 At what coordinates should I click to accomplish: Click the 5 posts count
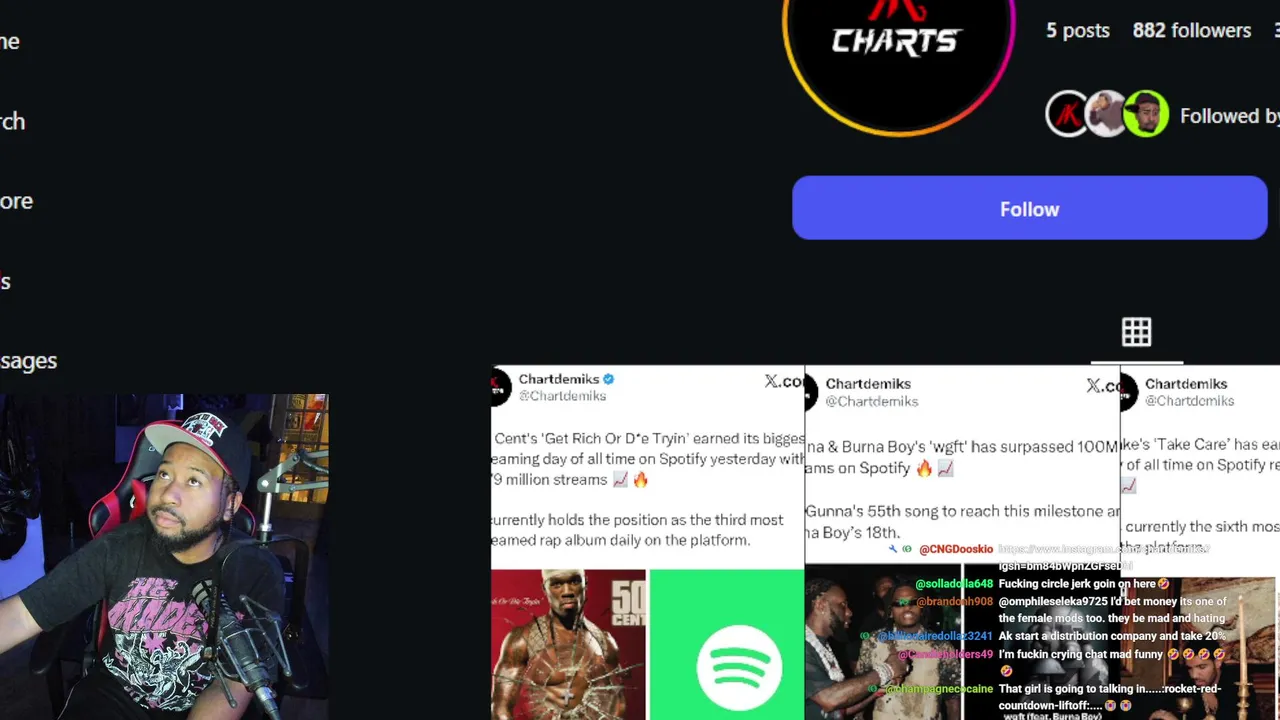(x=1077, y=30)
